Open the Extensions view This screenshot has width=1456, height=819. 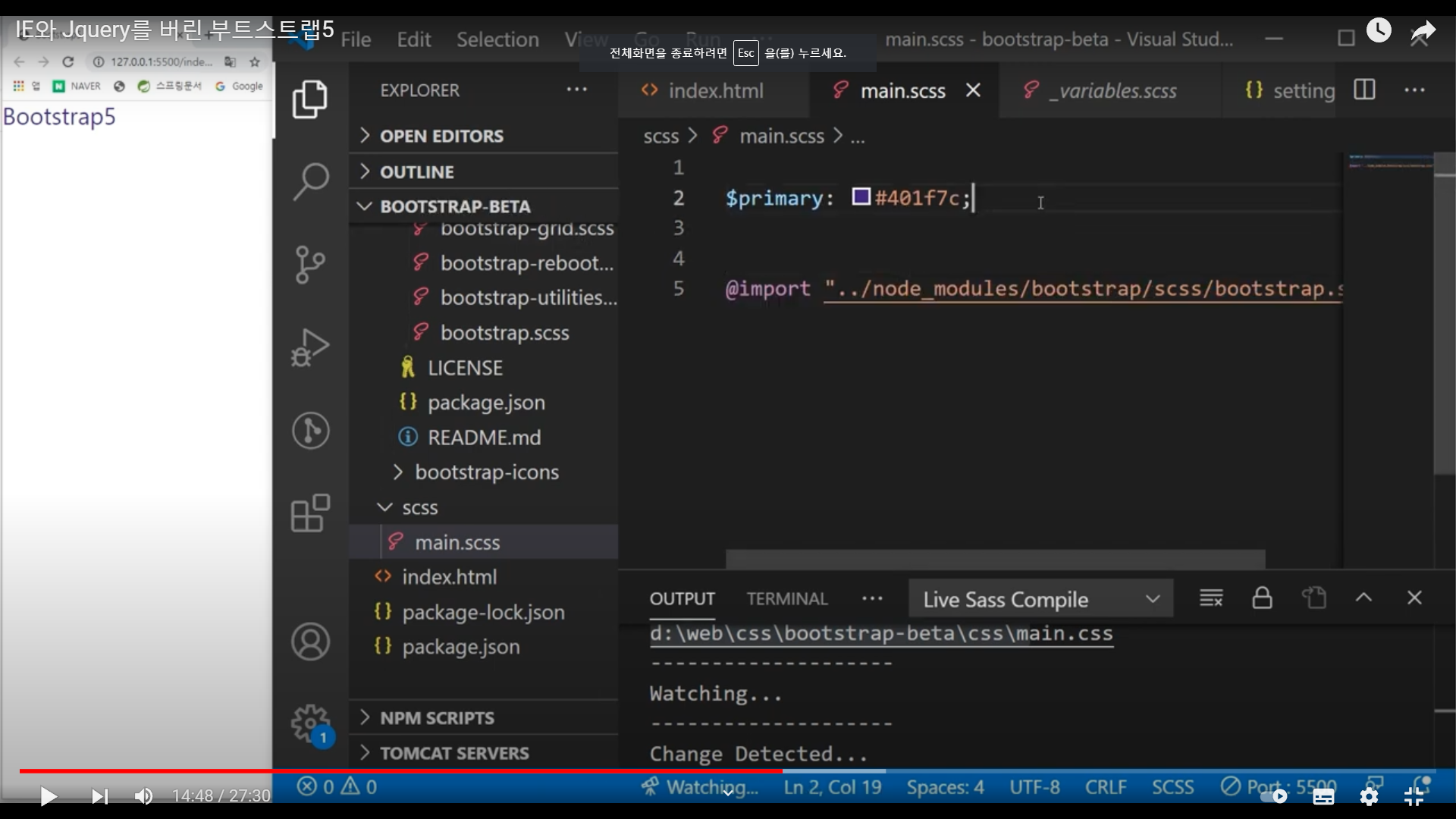tap(309, 513)
